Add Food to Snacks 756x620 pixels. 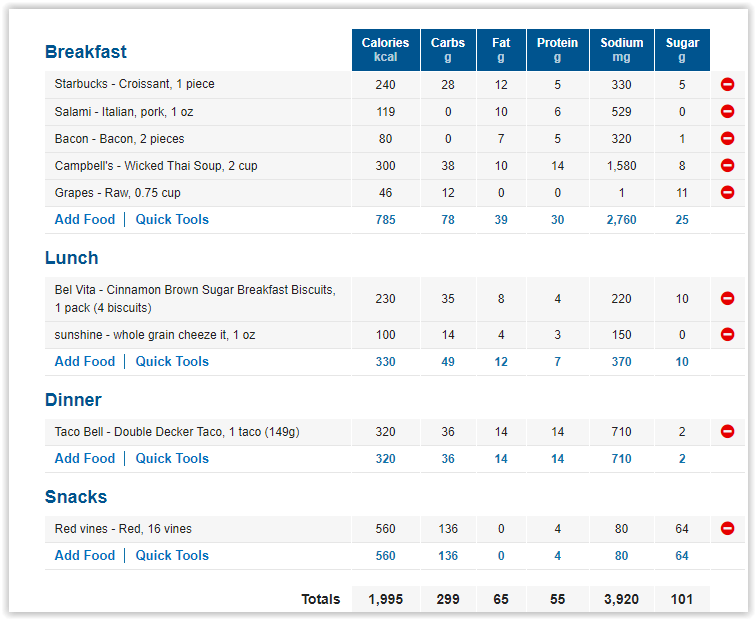tap(85, 555)
